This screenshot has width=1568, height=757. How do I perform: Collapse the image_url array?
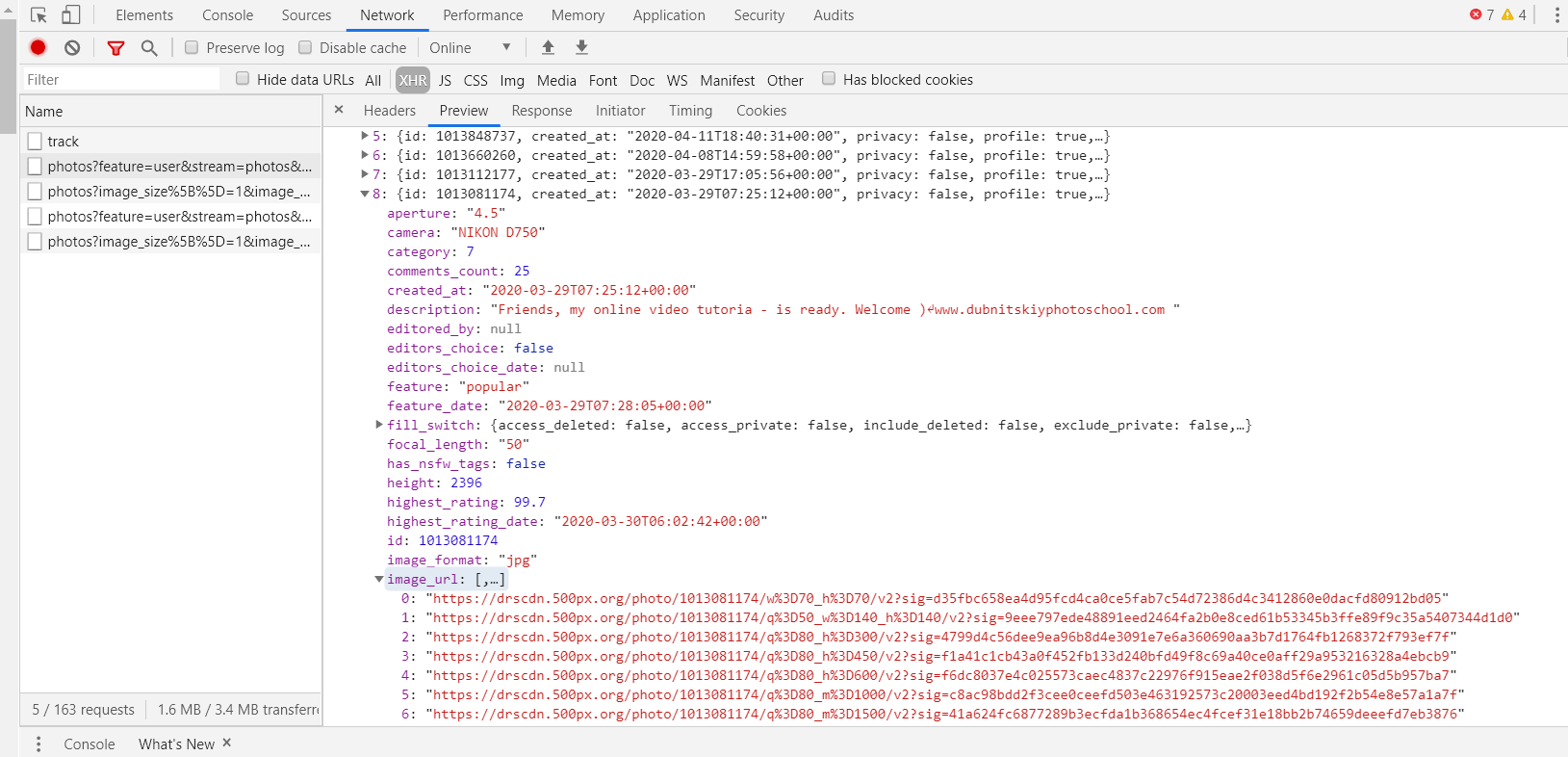pyautogui.click(x=379, y=579)
